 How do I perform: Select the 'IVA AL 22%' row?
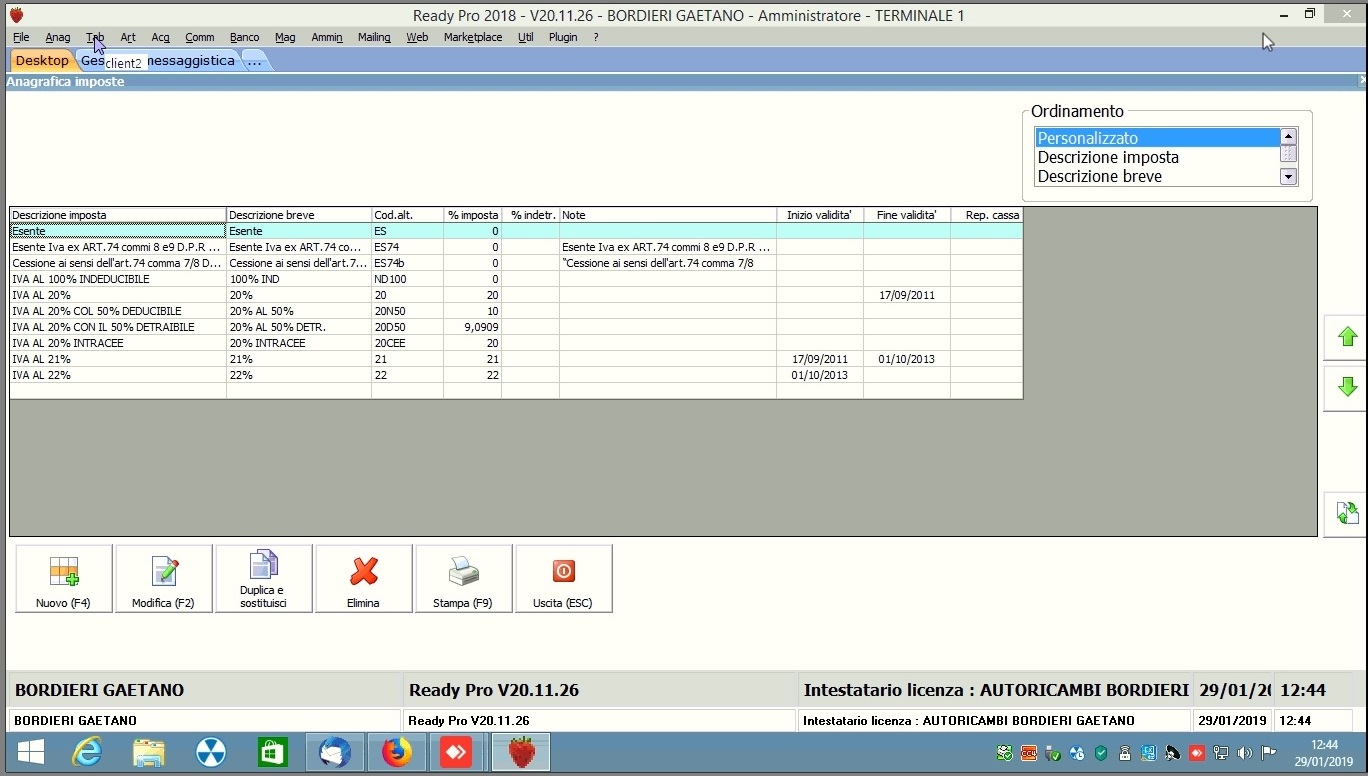point(516,375)
